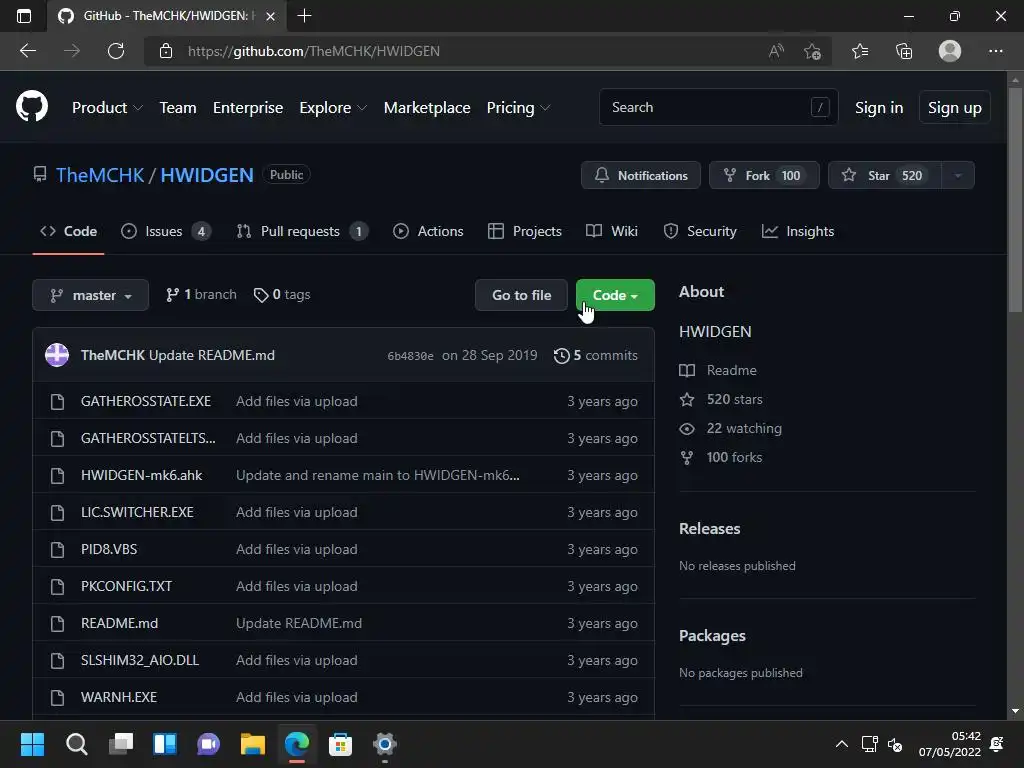
Task: Expand the Product menu
Action: click(x=107, y=108)
